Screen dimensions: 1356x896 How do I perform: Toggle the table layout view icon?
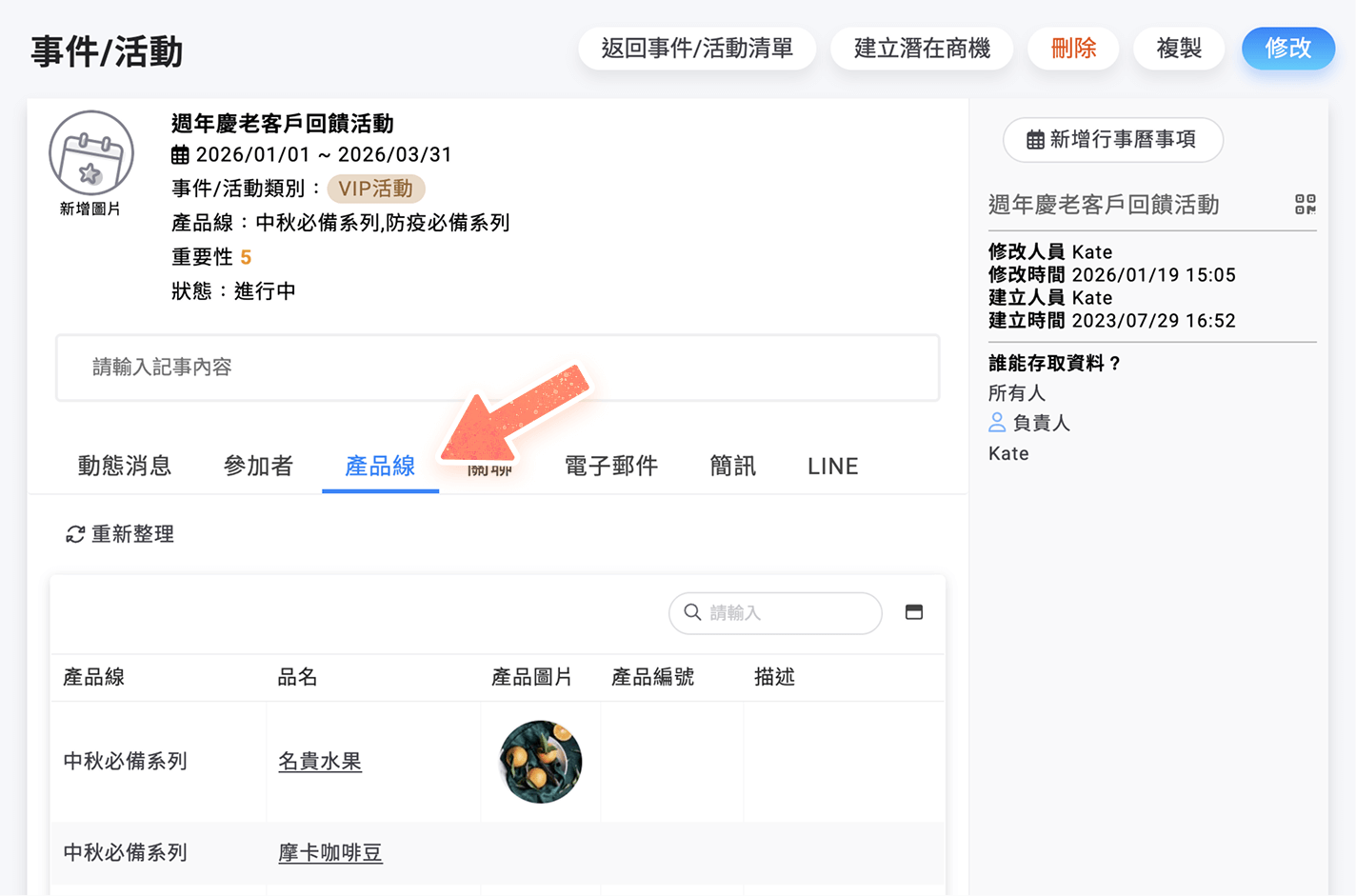913,612
